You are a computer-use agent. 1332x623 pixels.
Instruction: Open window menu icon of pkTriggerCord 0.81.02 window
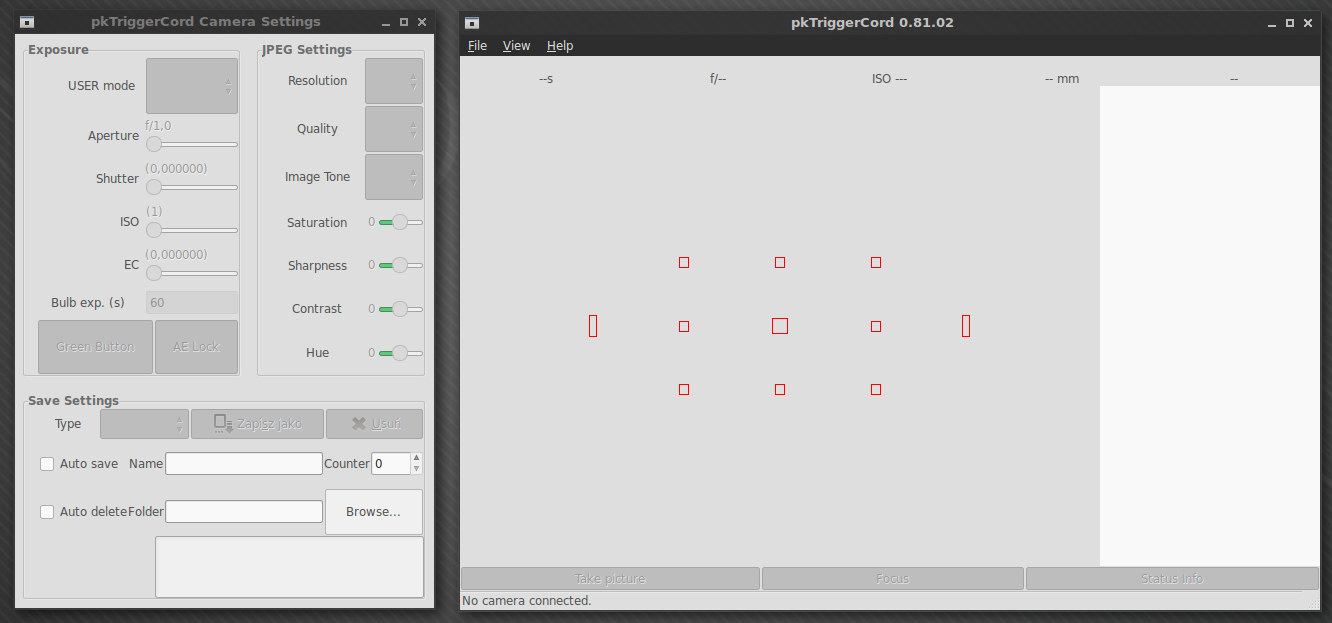[x=472, y=22]
